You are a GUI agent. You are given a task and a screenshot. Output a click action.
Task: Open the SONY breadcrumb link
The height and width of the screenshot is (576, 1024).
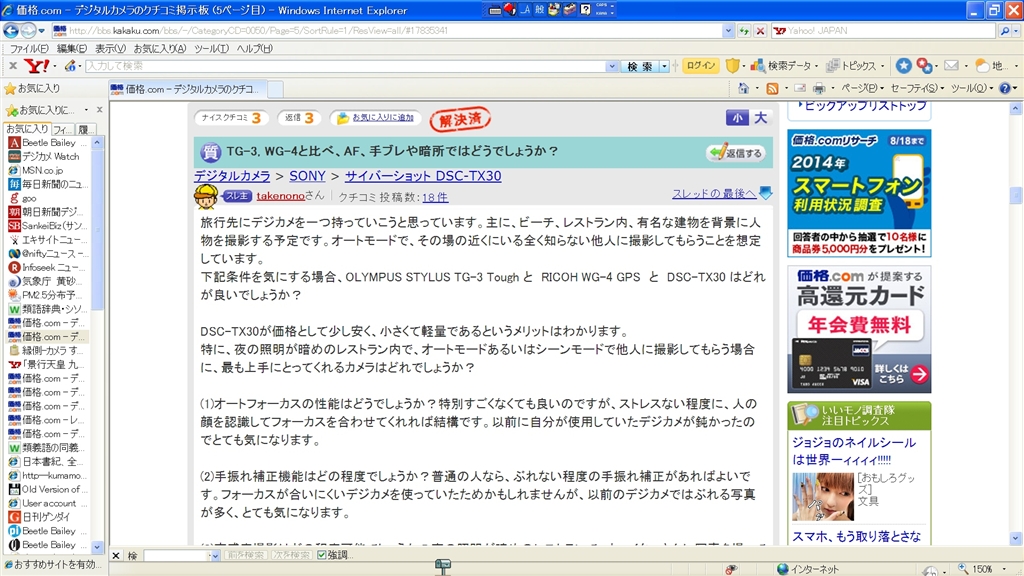(x=307, y=176)
